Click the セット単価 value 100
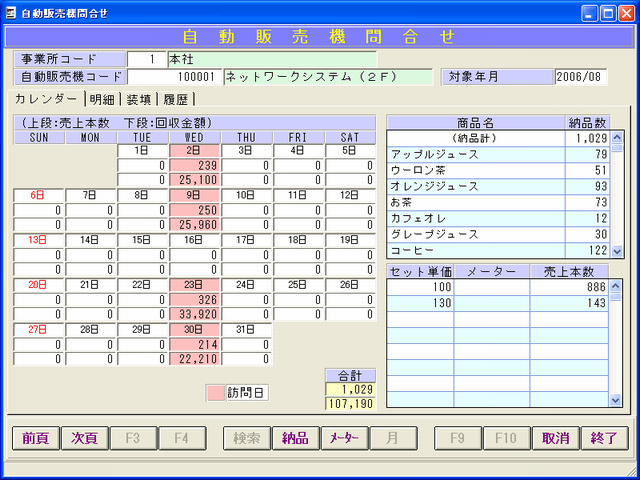Viewport: 640px width, 480px height. pos(420,287)
